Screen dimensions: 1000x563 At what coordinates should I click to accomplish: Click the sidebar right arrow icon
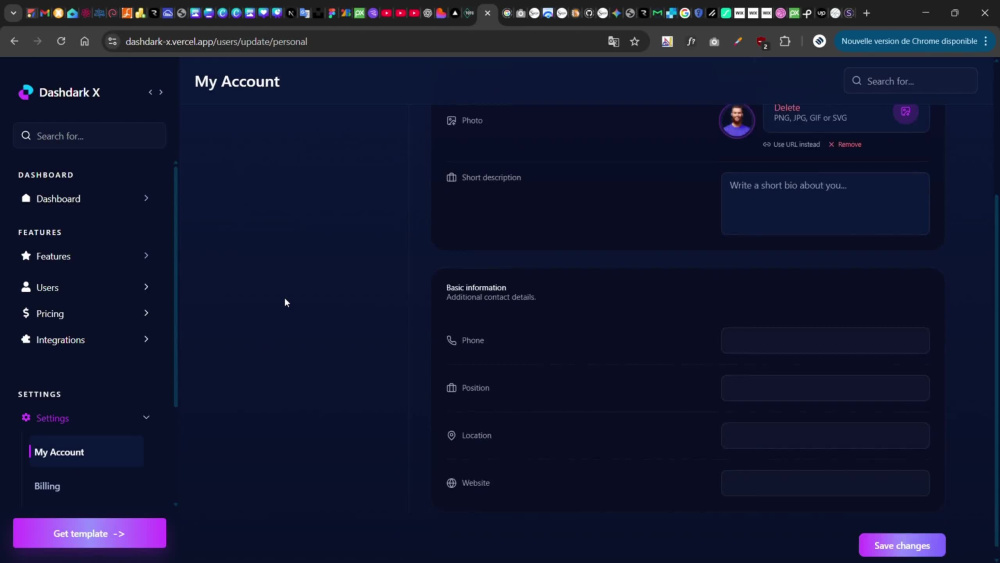[161, 92]
